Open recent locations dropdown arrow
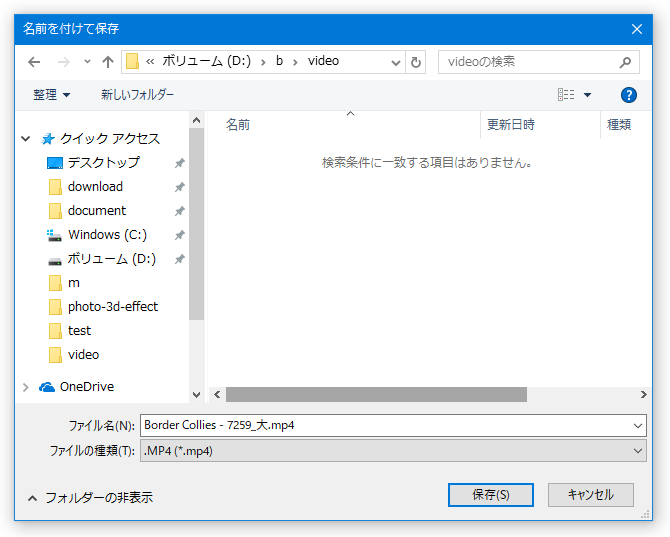 pos(87,62)
